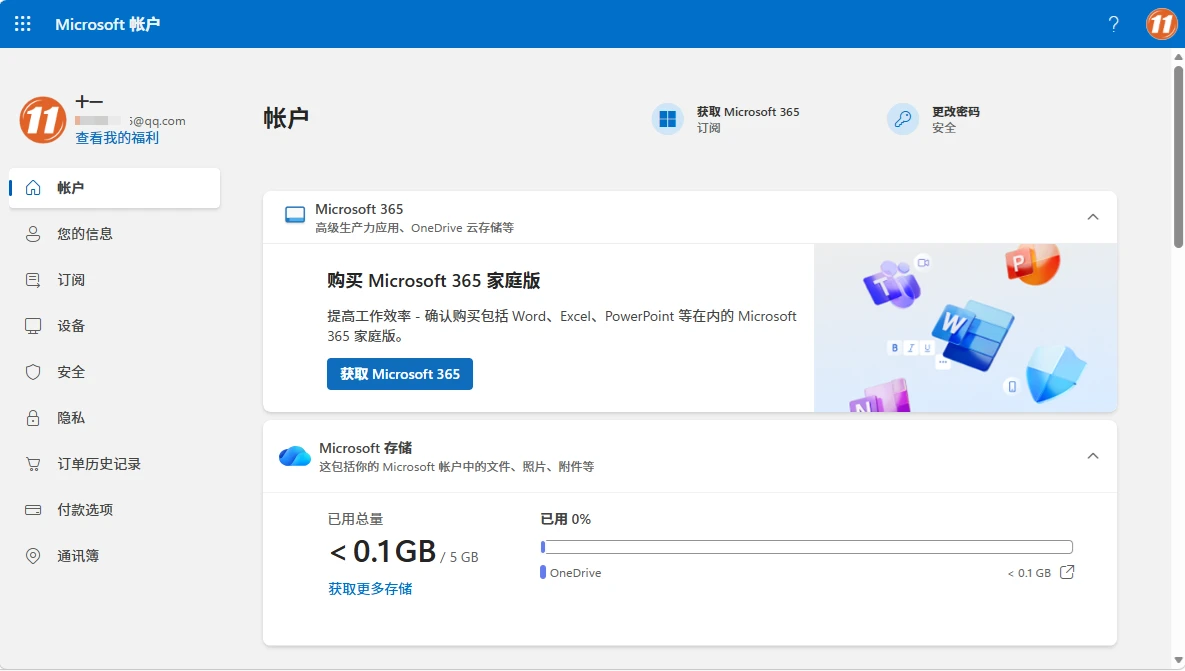1185x671 pixels.
Task: Click the lock icon beside 隐私
Action: (33, 418)
